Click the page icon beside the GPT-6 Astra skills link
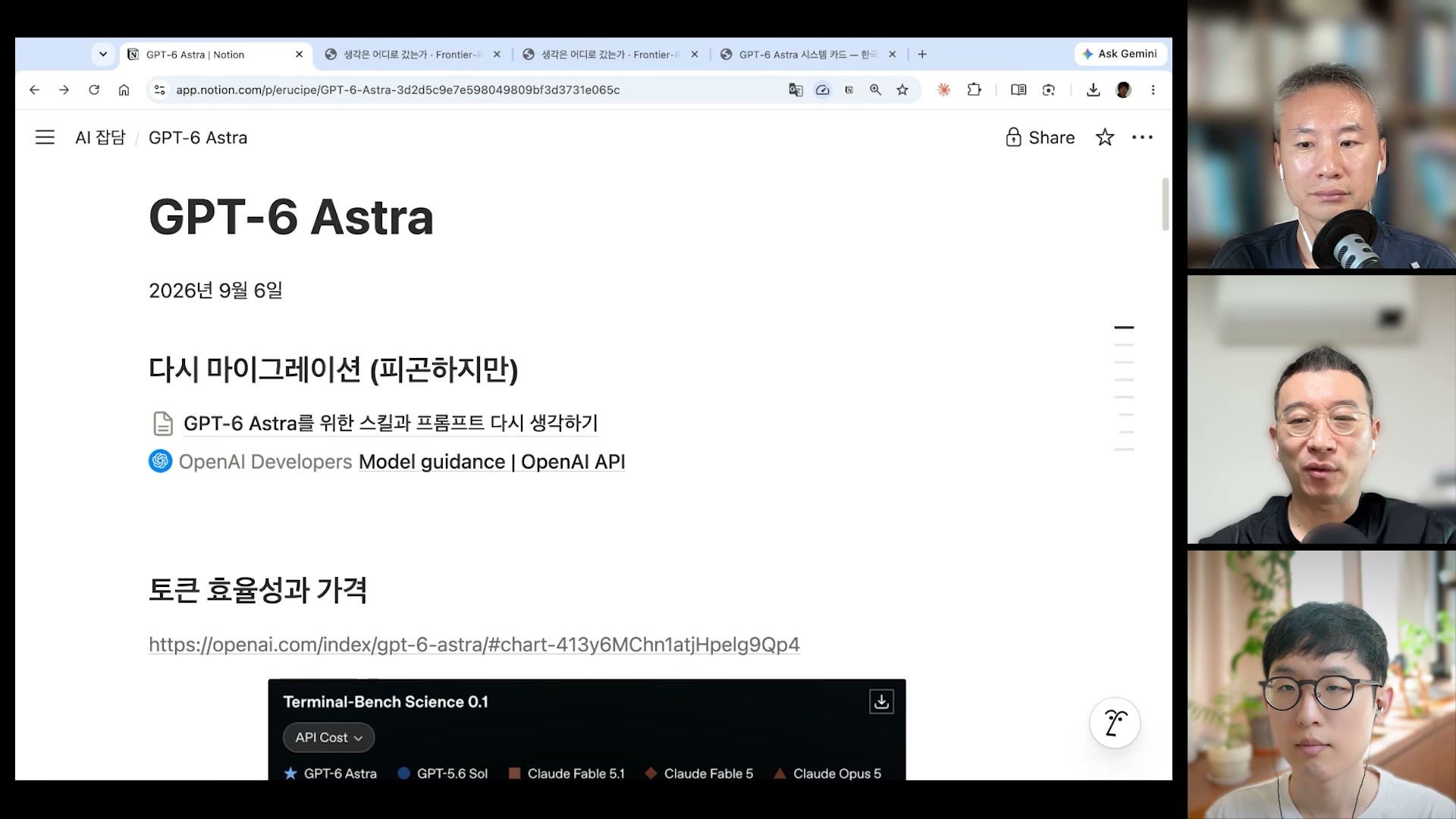Image resolution: width=1456 pixels, height=819 pixels. (162, 423)
